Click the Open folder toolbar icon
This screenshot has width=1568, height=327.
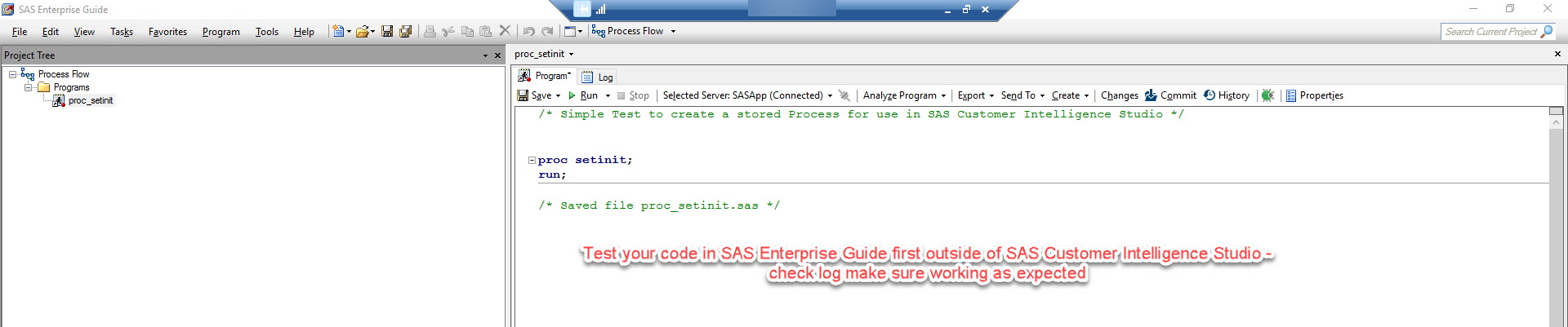(x=362, y=31)
